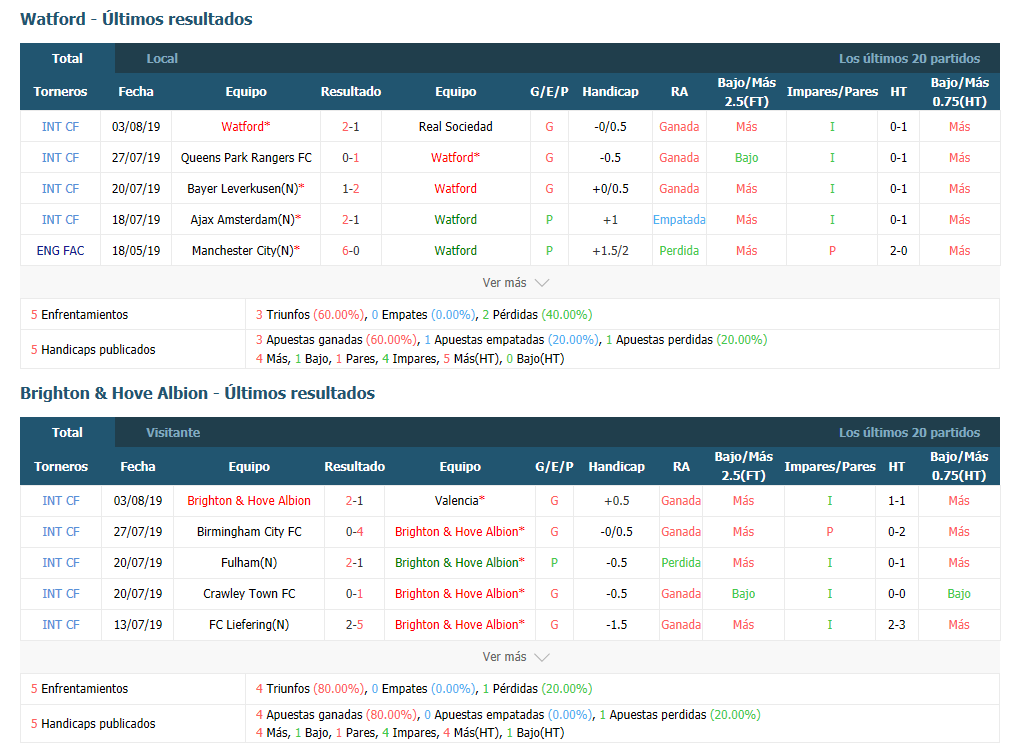Open Crawley Town FC team link

tap(249, 594)
